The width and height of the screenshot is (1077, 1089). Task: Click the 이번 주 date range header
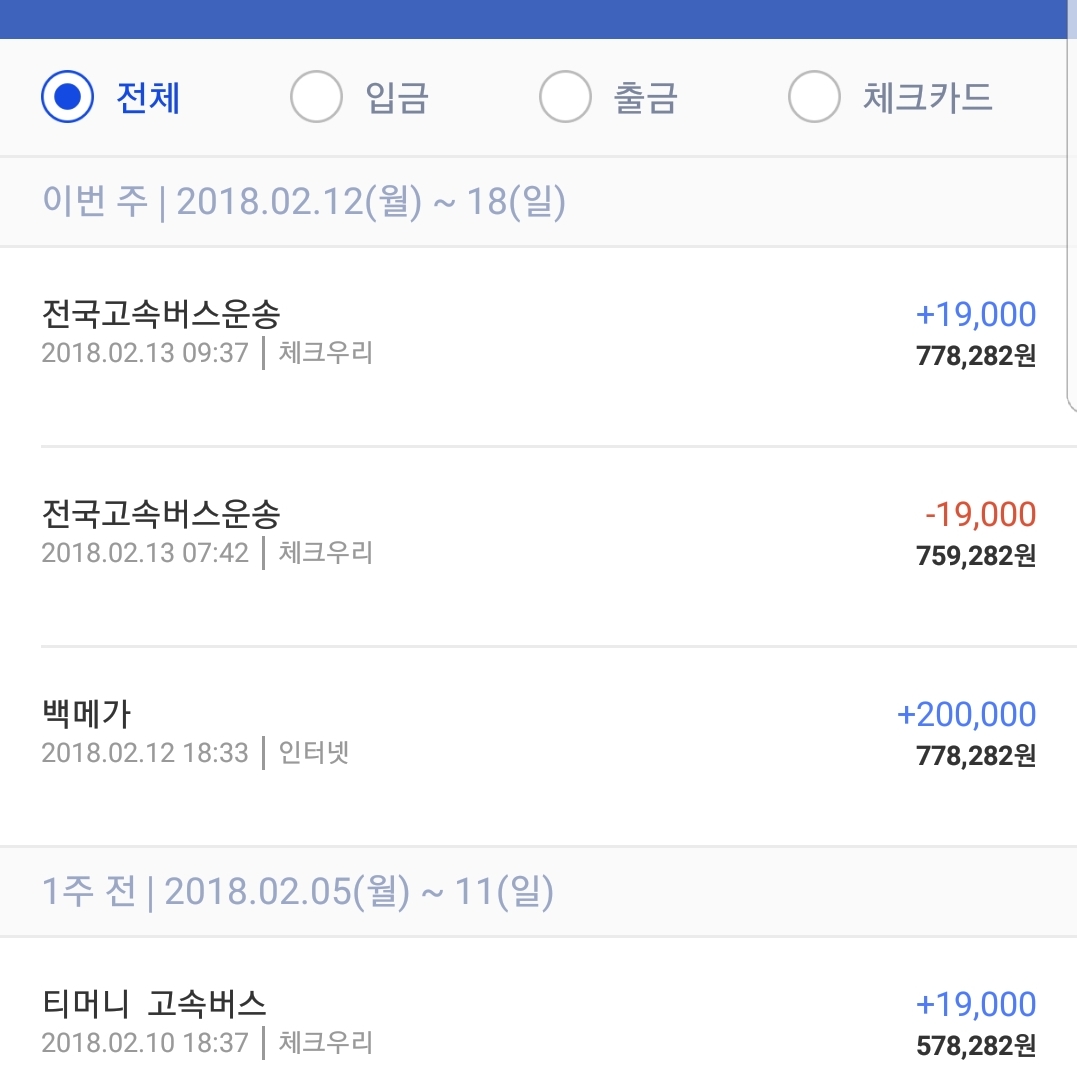(304, 202)
